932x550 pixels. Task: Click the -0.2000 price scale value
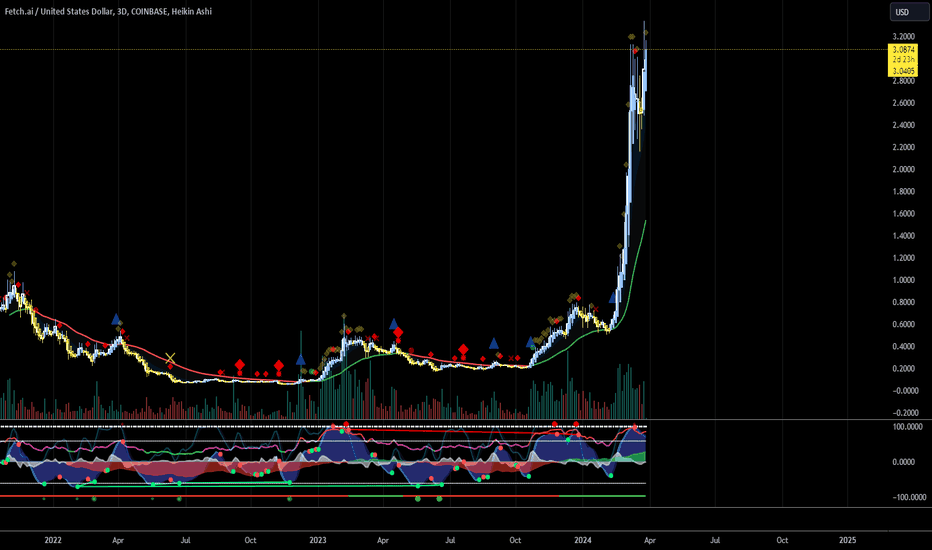click(x=905, y=413)
